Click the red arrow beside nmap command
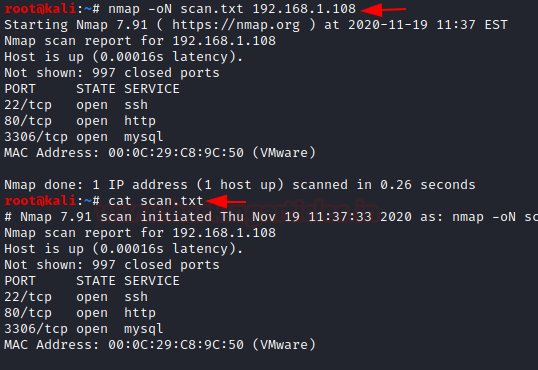This screenshot has width=538, height=370. [x=384, y=9]
